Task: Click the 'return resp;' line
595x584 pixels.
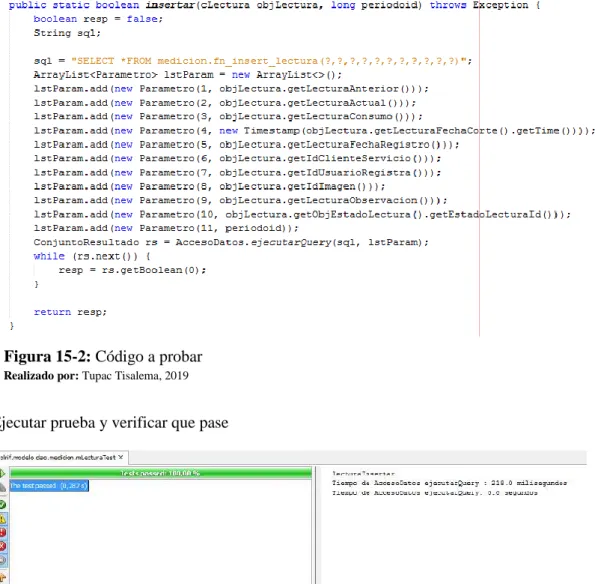Action: click(71, 312)
